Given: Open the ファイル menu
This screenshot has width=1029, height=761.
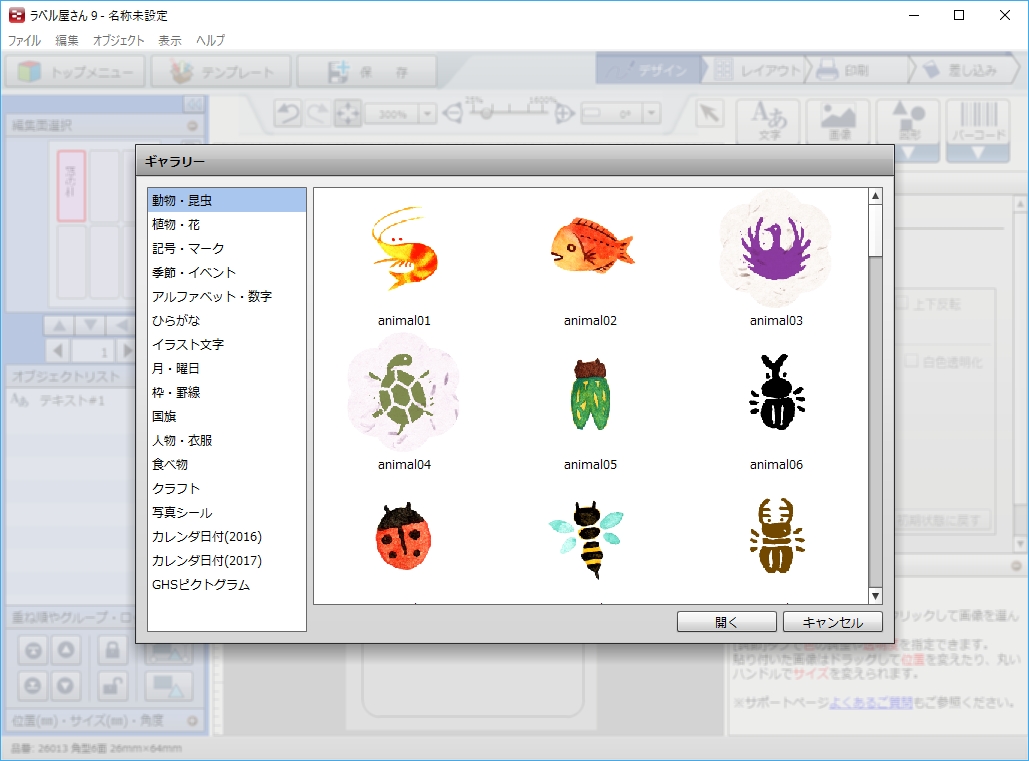Looking at the screenshot, I should pos(23,40).
